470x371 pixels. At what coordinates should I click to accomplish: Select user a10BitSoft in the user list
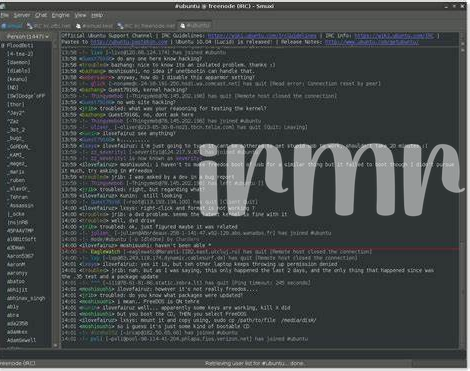pyautogui.click(x=21, y=239)
